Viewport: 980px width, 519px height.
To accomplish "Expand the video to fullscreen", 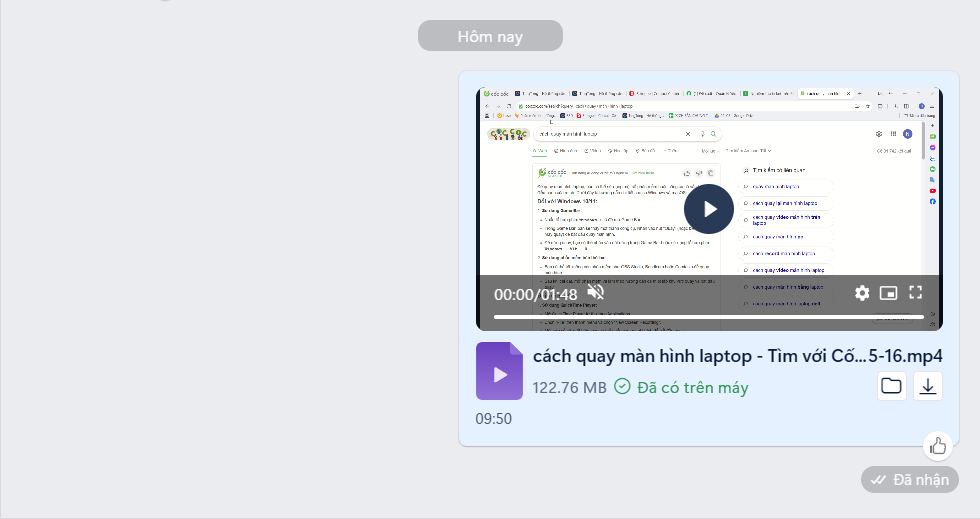I will [x=915, y=293].
